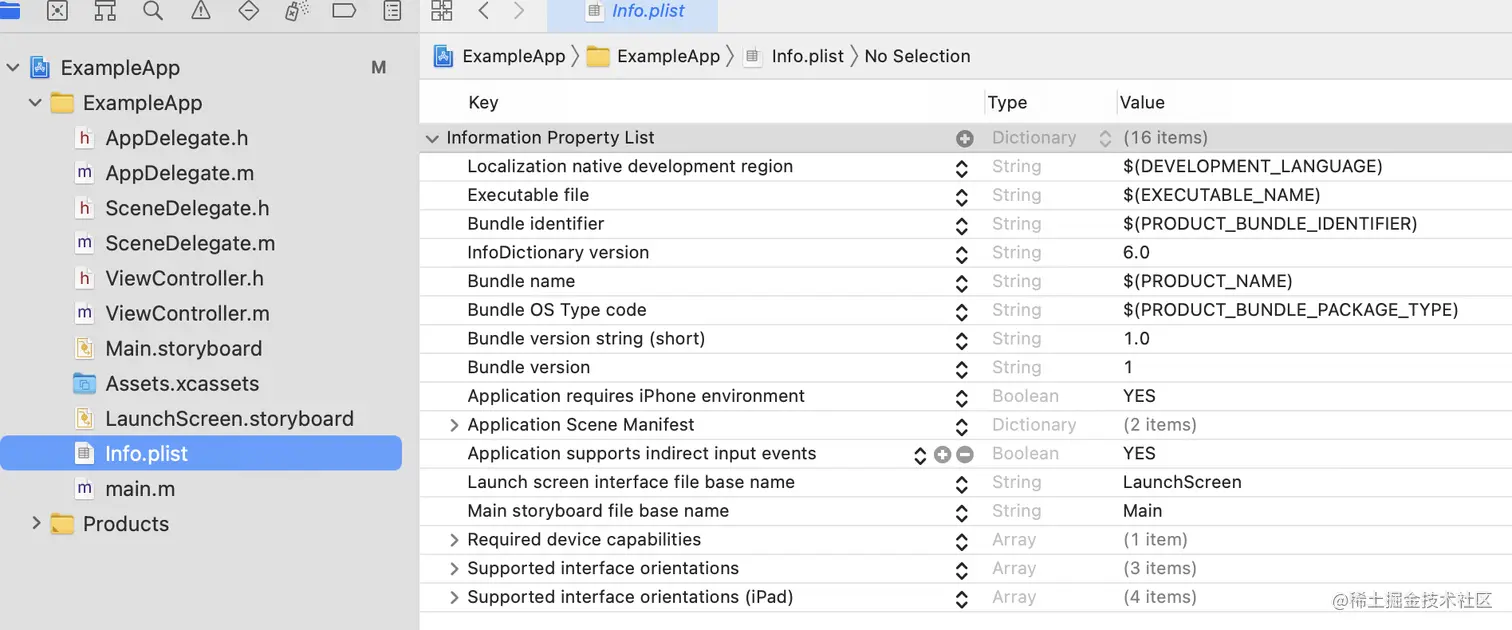Open the Report navigator
This screenshot has width=1512, height=630.
[393, 10]
